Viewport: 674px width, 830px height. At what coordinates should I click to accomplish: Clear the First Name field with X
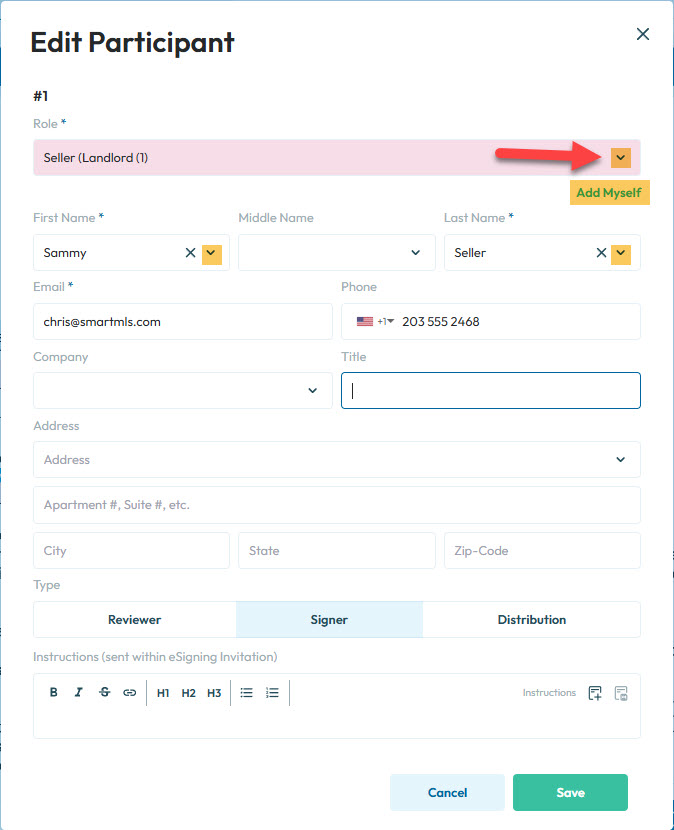pos(190,253)
